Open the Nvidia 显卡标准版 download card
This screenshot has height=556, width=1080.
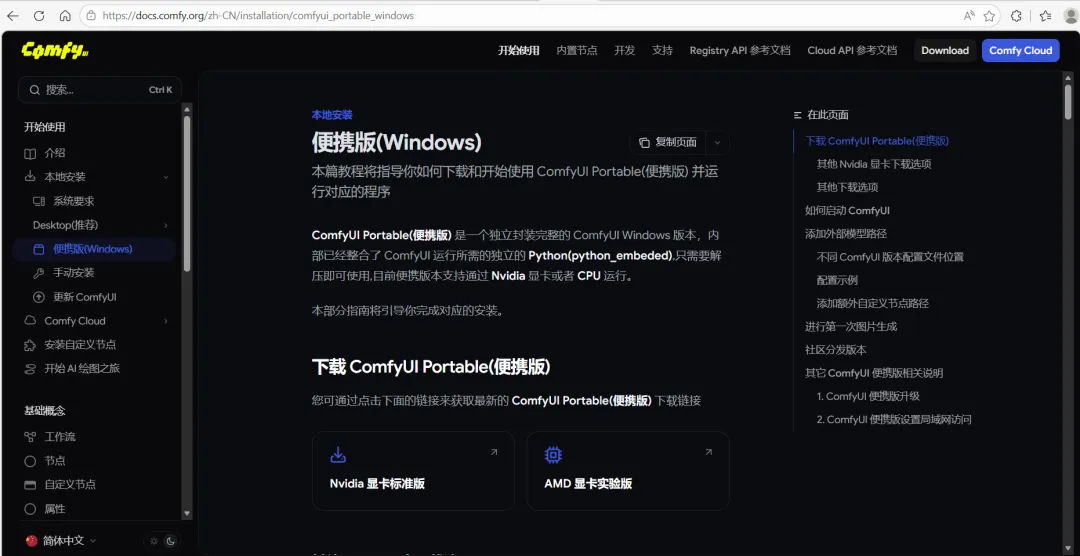click(x=413, y=471)
